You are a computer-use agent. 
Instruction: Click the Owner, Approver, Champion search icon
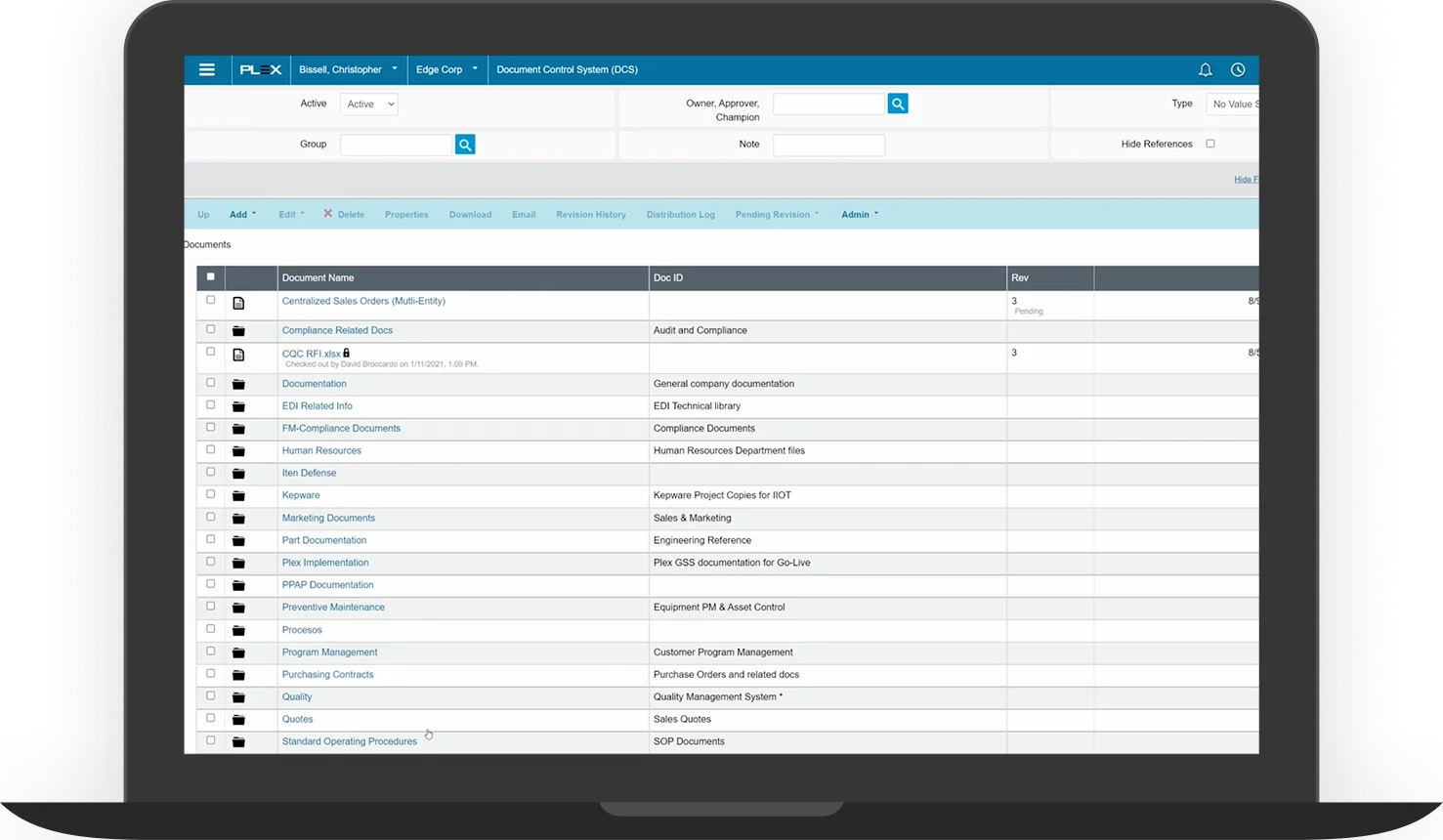point(898,104)
